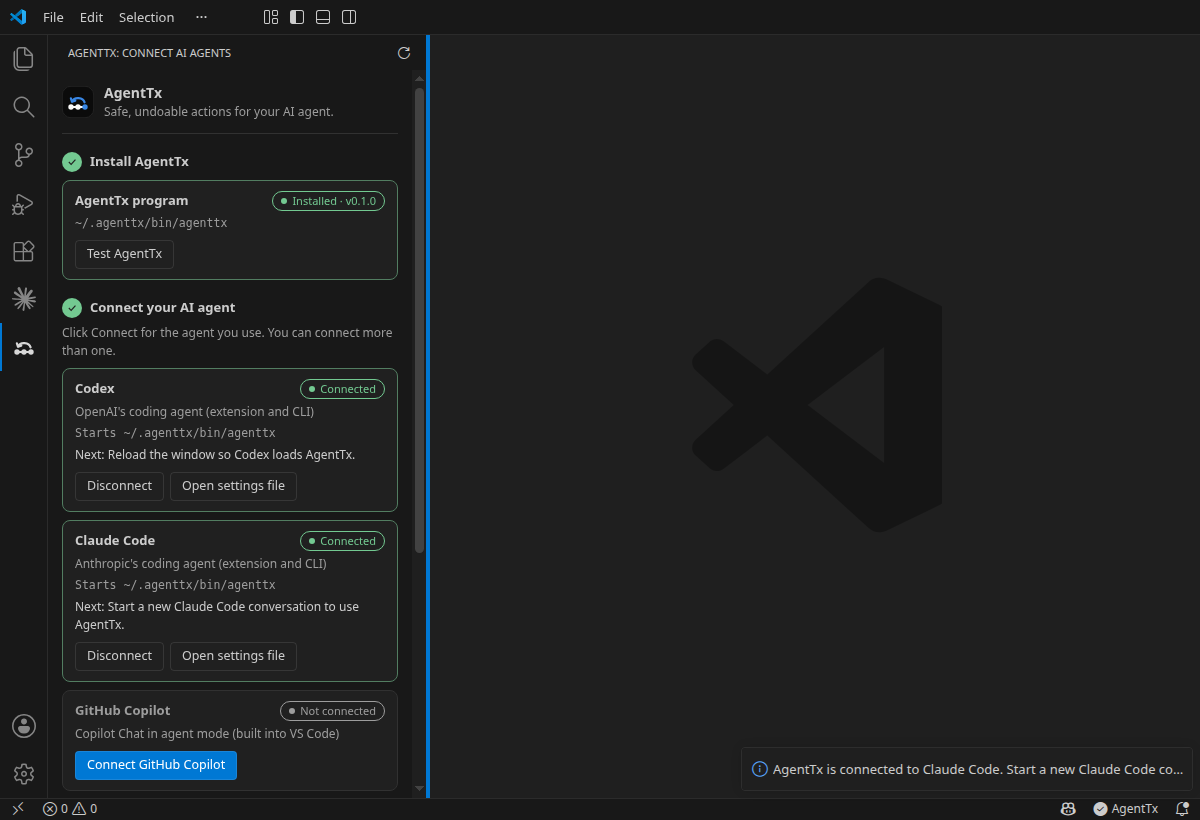
Task: Click the Install AgentTx green checkmark
Action: pyautogui.click(x=72, y=162)
